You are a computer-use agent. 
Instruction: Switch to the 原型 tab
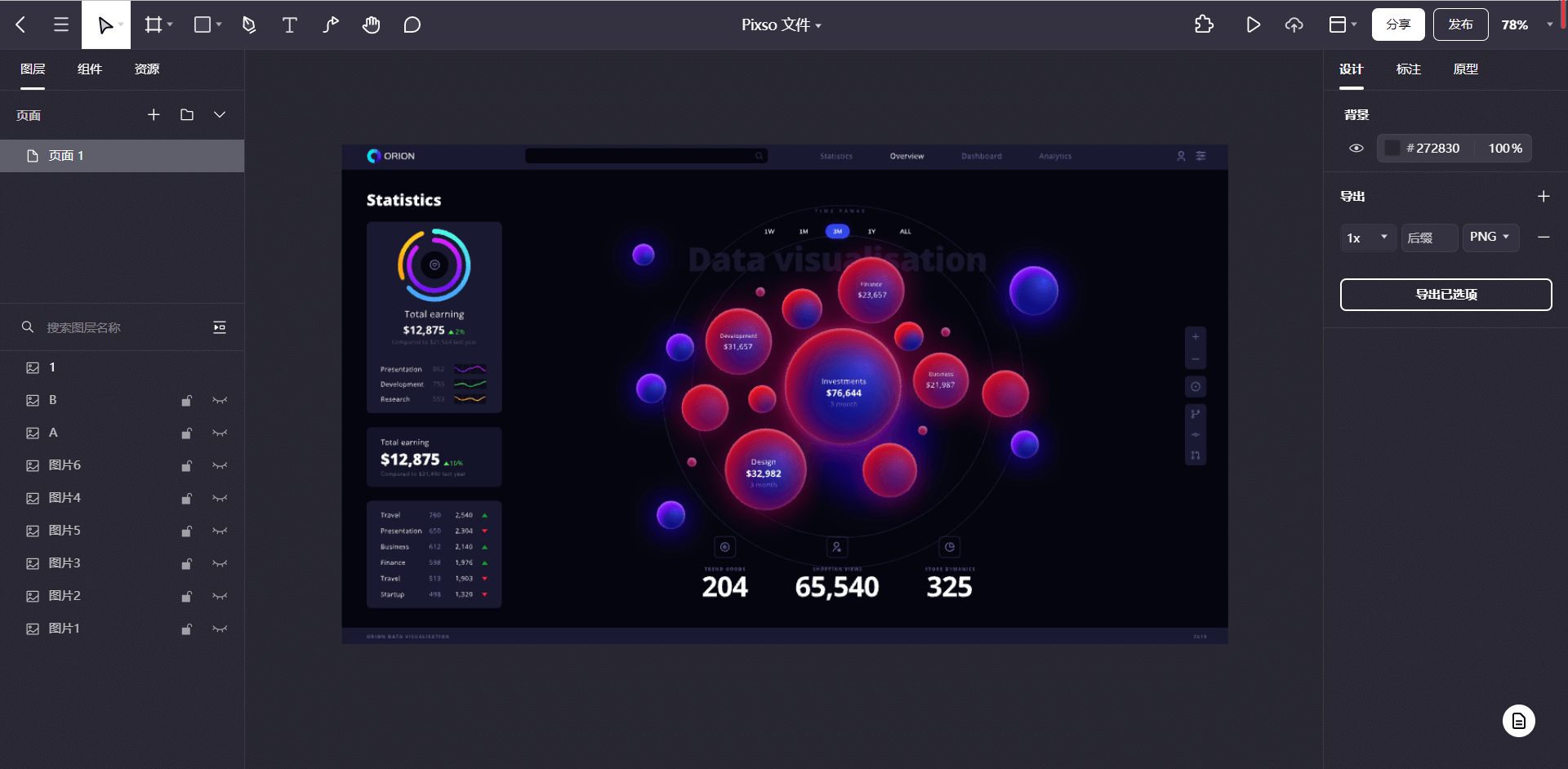1465,69
